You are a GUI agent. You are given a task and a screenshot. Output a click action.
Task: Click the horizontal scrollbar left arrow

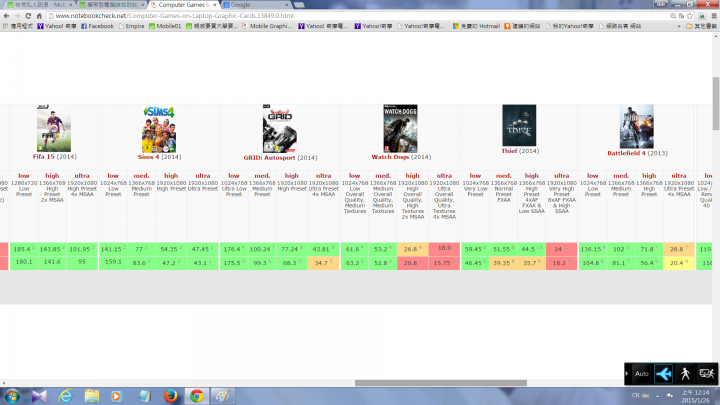[4, 383]
